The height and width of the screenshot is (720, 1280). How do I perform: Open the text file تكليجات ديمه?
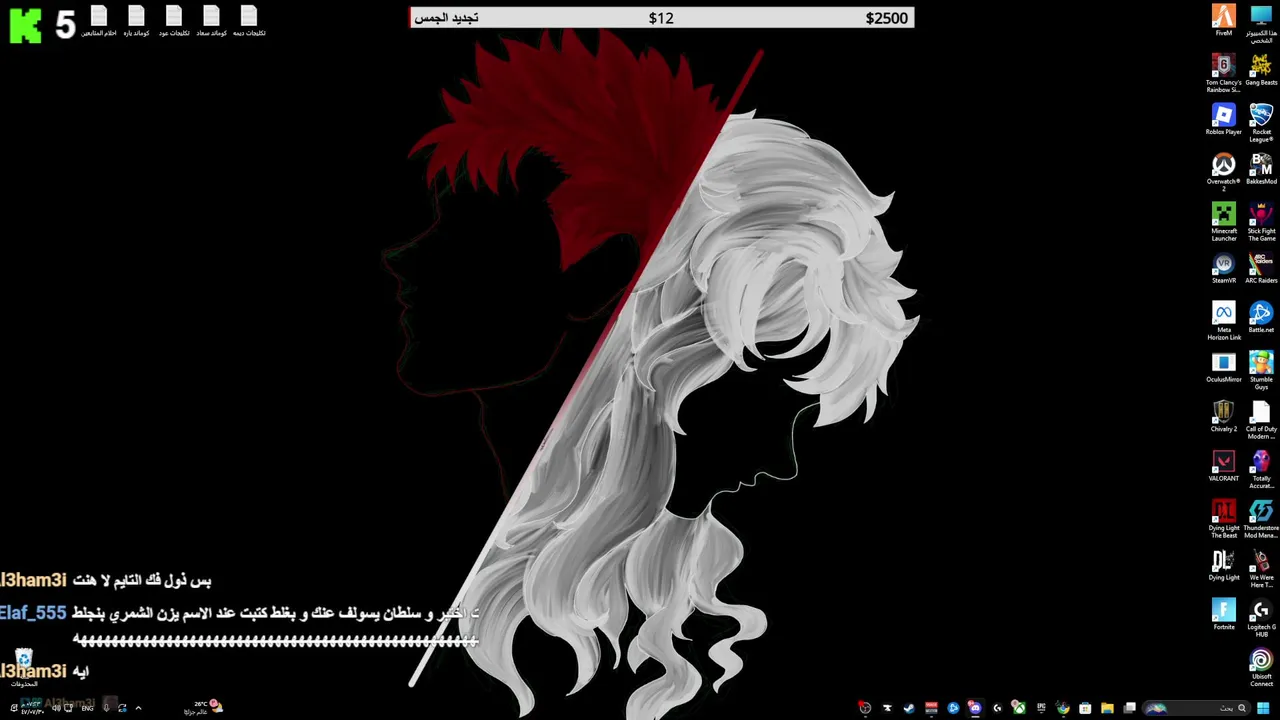coord(249,21)
